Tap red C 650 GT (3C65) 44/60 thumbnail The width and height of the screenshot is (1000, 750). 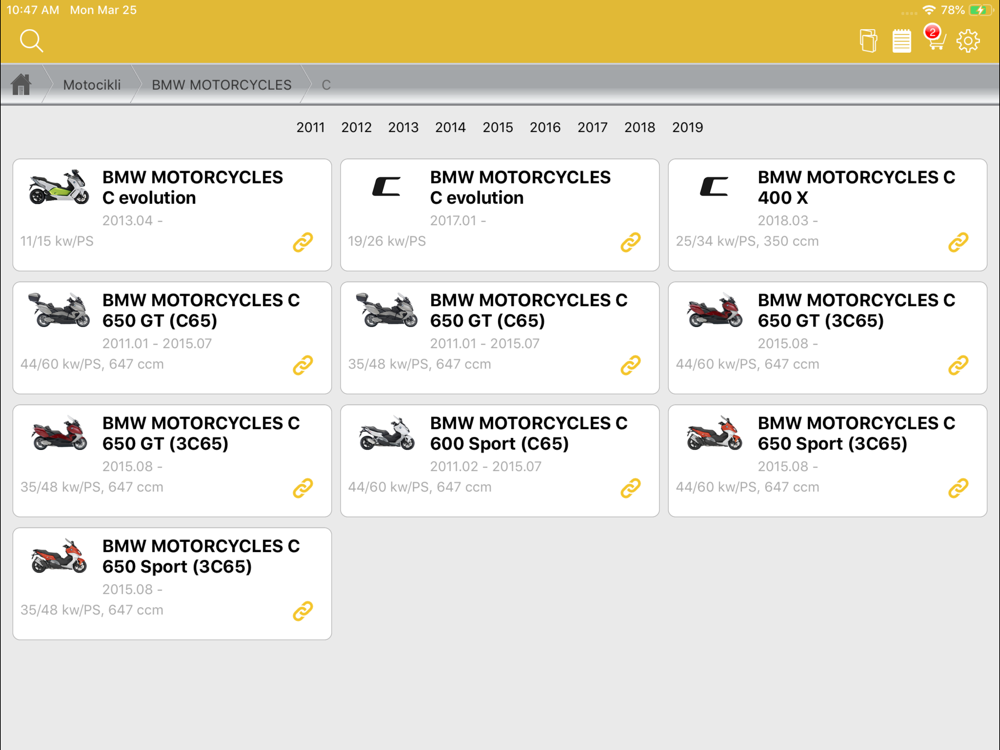714,311
